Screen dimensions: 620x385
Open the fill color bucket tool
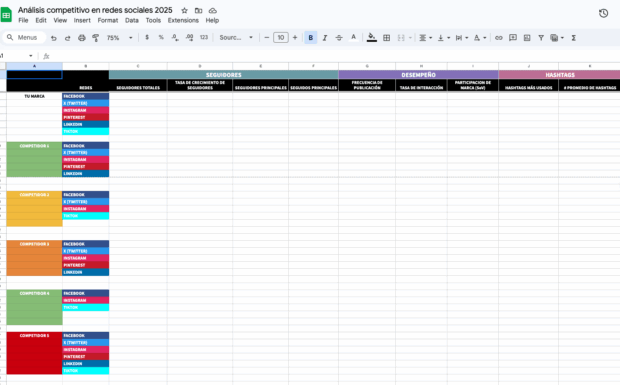pyautogui.click(x=372, y=38)
